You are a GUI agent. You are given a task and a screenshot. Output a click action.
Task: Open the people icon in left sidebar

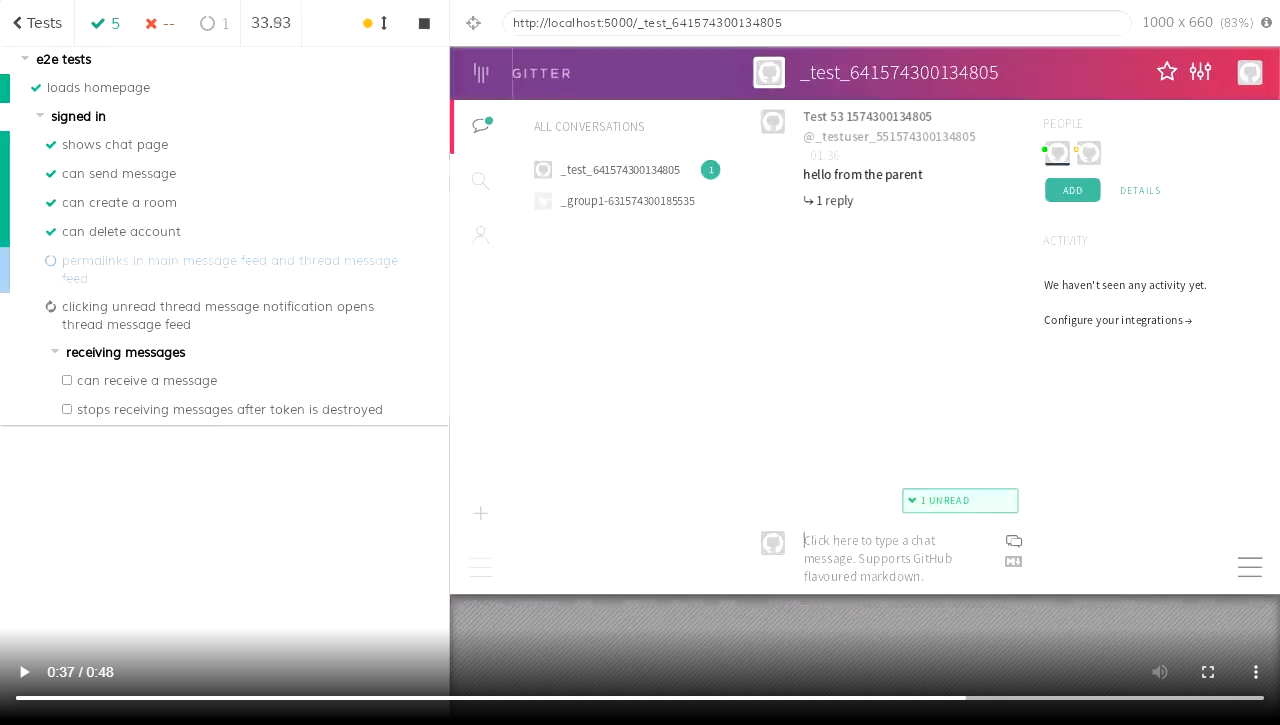click(481, 235)
